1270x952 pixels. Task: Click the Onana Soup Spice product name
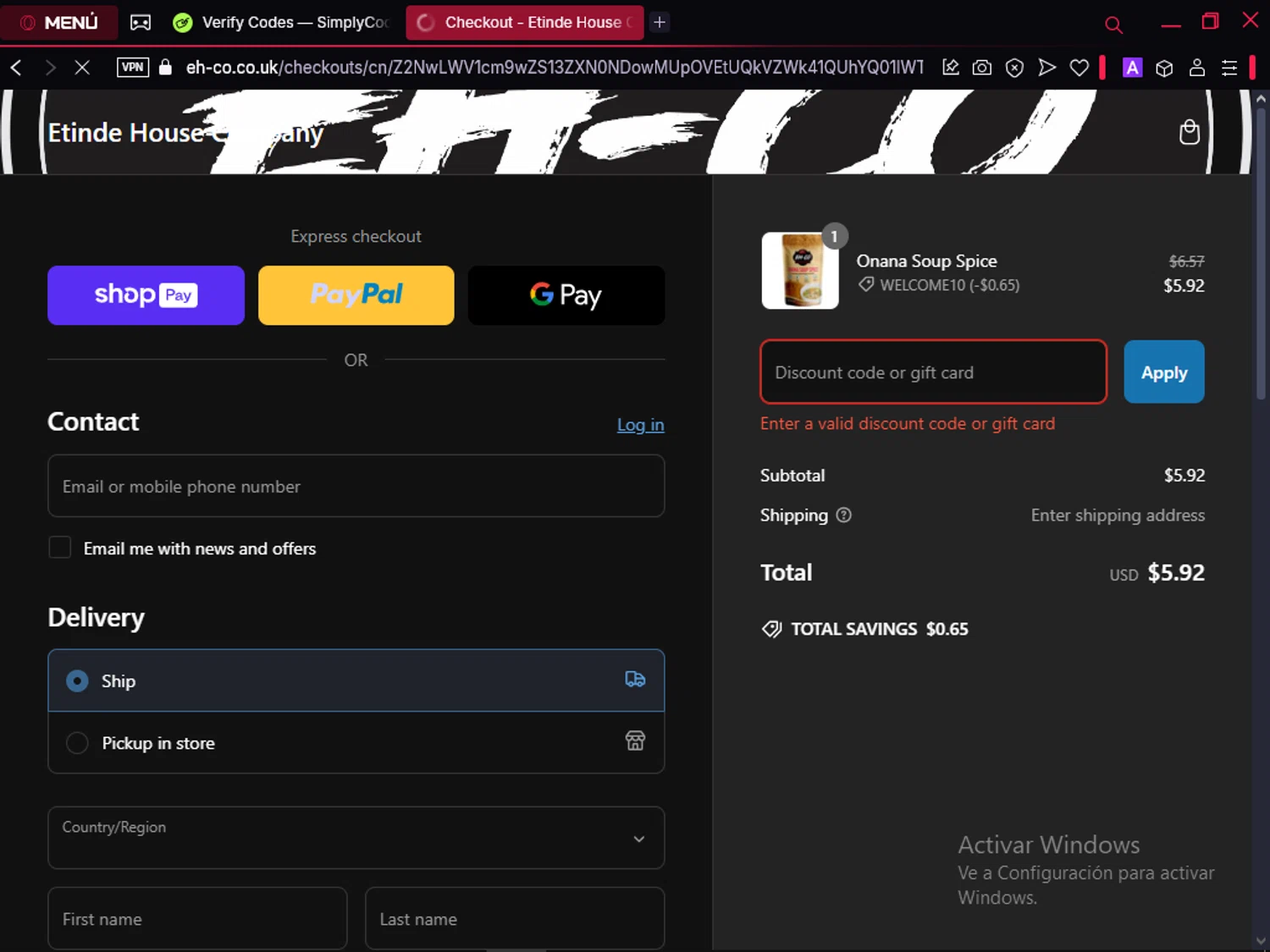927,261
